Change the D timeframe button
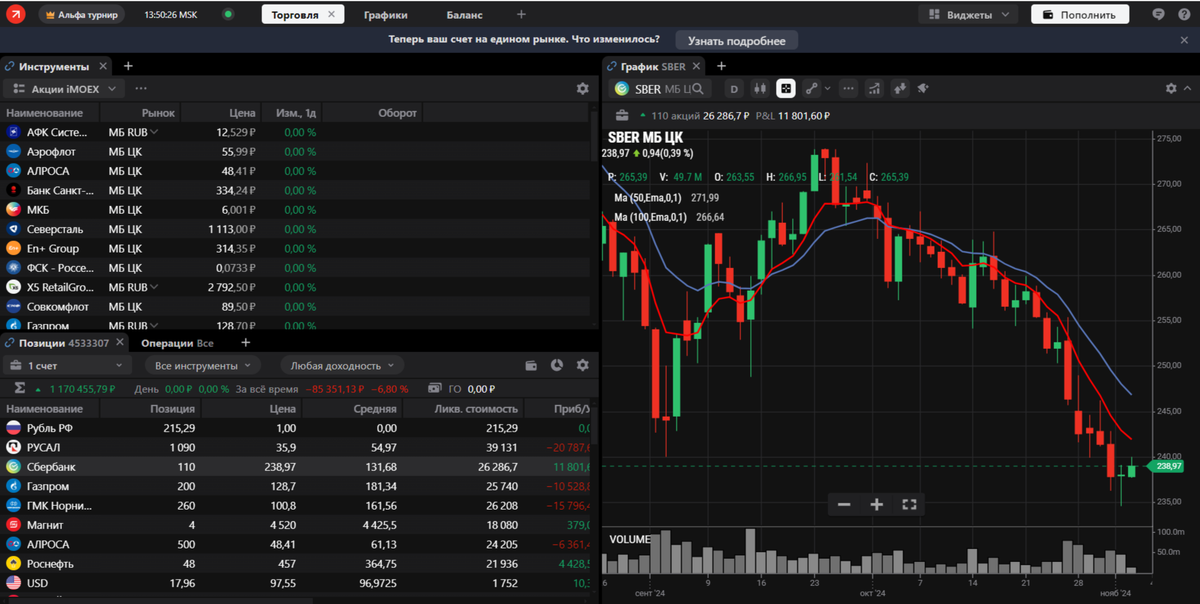Viewport: 1200px width, 604px height. pos(734,89)
